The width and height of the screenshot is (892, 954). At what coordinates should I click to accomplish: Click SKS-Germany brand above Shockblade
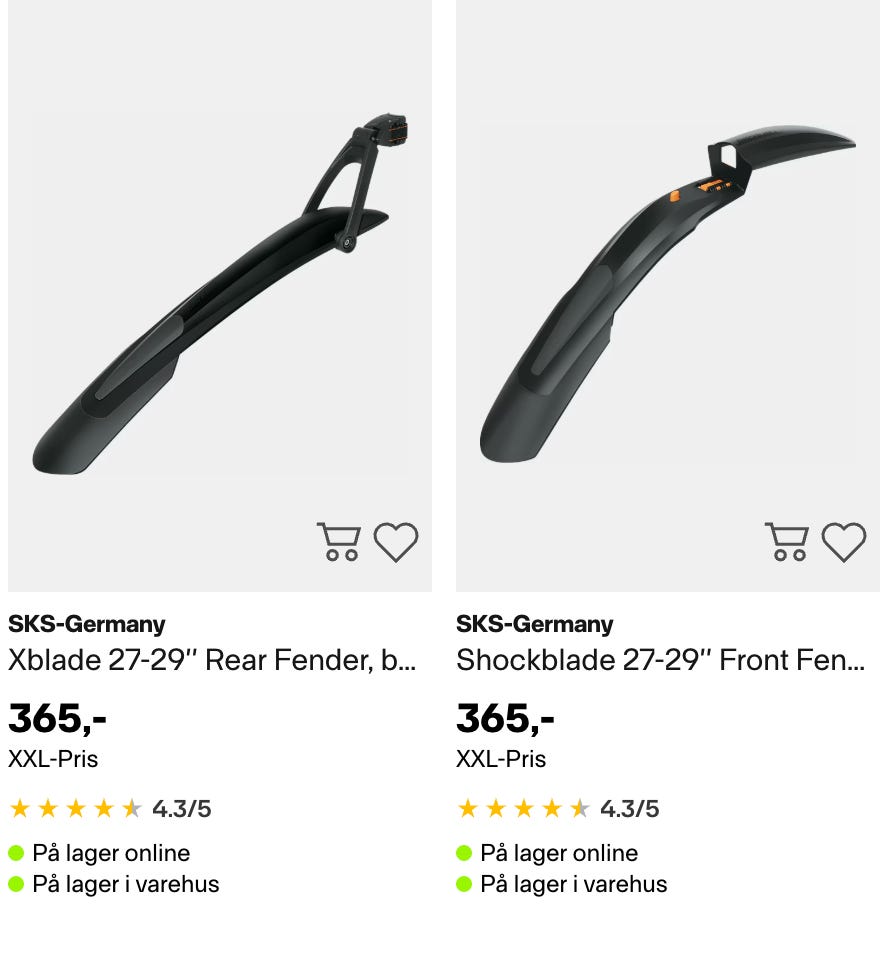tap(534, 624)
